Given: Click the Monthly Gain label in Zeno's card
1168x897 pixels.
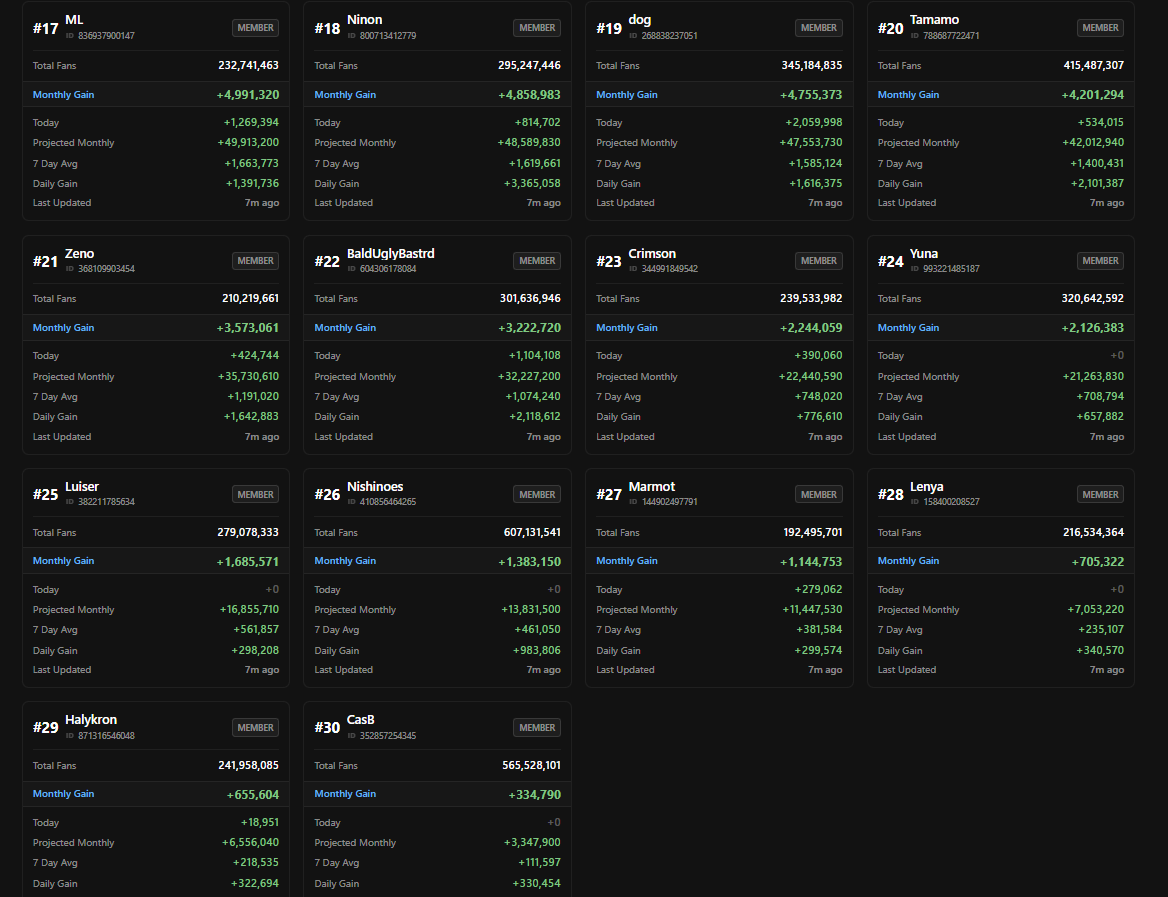Looking at the screenshot, I should pyautogui.click(x=63, y=328).
